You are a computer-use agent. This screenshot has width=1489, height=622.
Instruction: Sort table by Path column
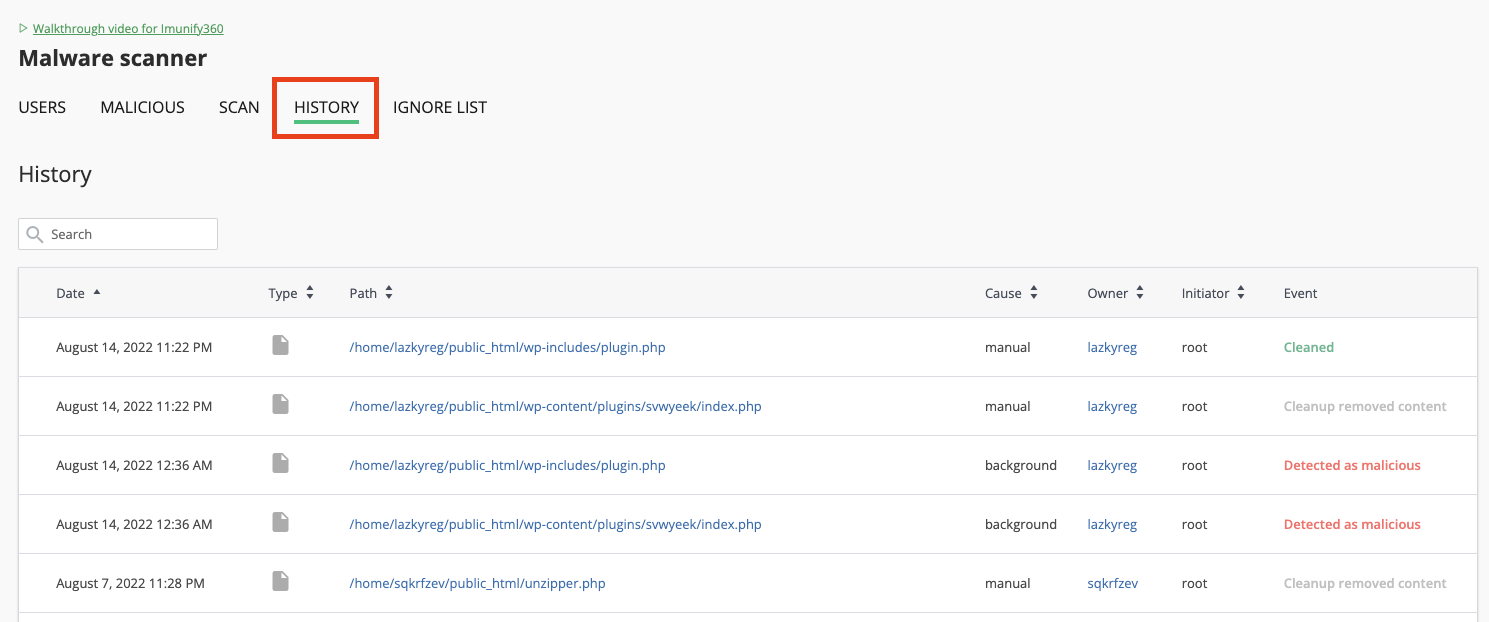click(x=371, y=293)
